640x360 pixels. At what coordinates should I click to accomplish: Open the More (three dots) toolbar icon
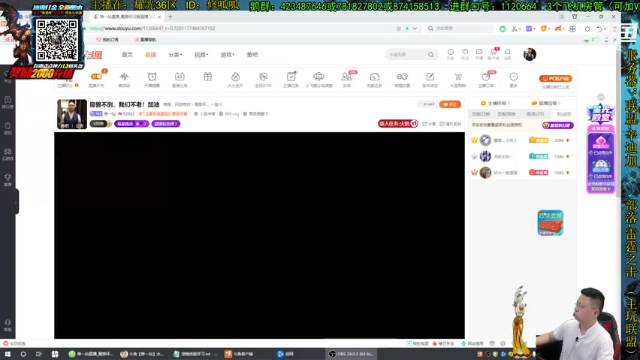pos(513,77)
